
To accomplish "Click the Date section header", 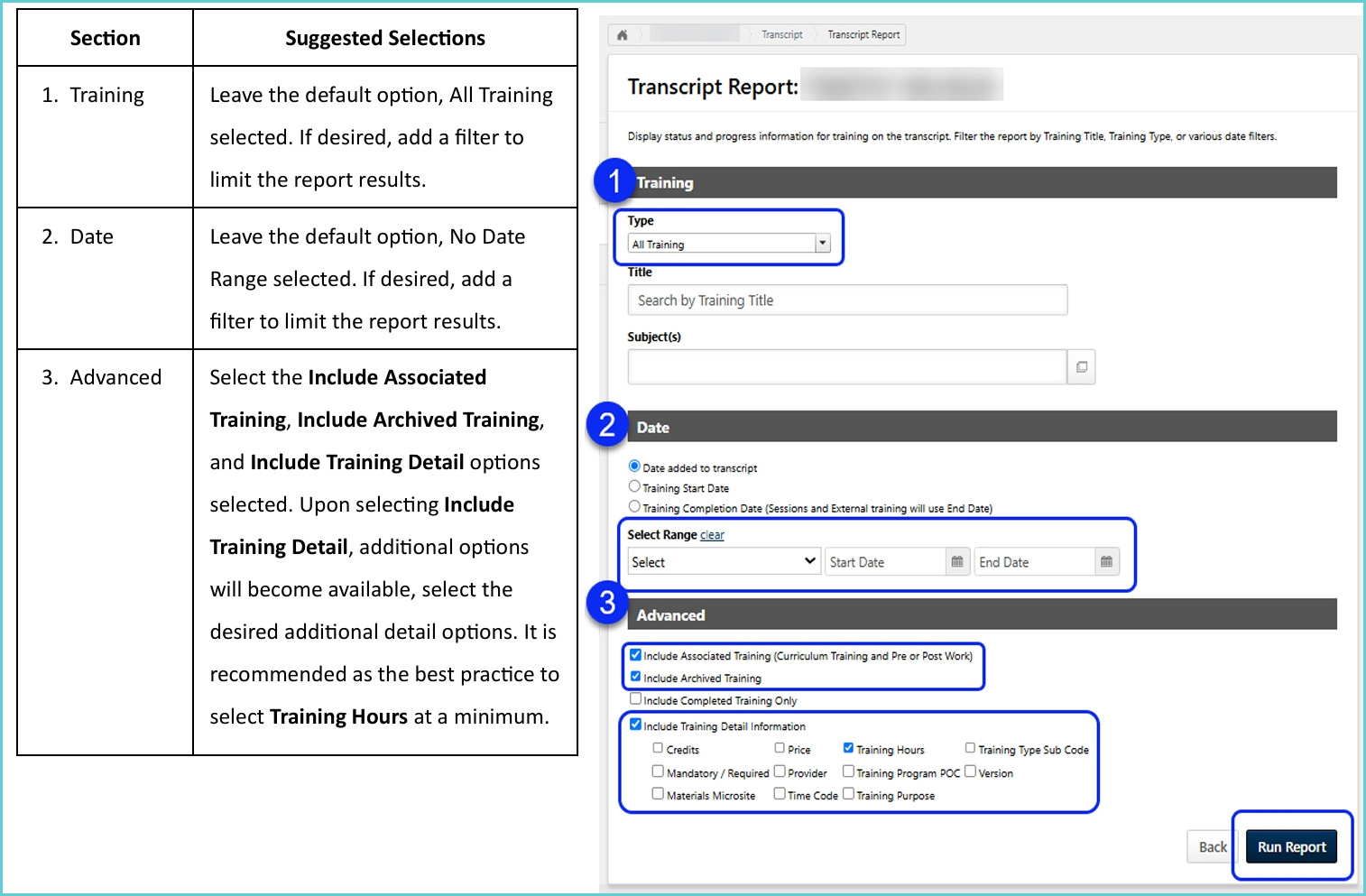I will (x=982, y=427).
